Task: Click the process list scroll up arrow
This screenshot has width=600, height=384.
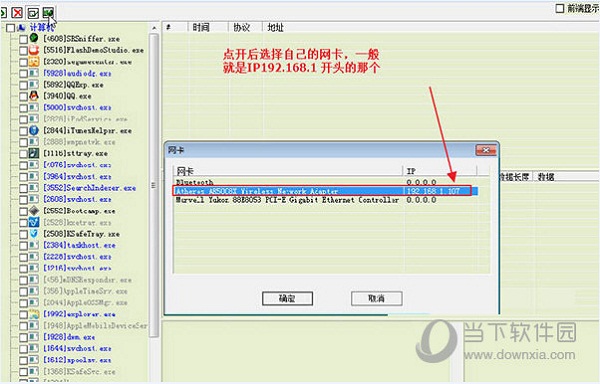Action: tap(154, 28)
